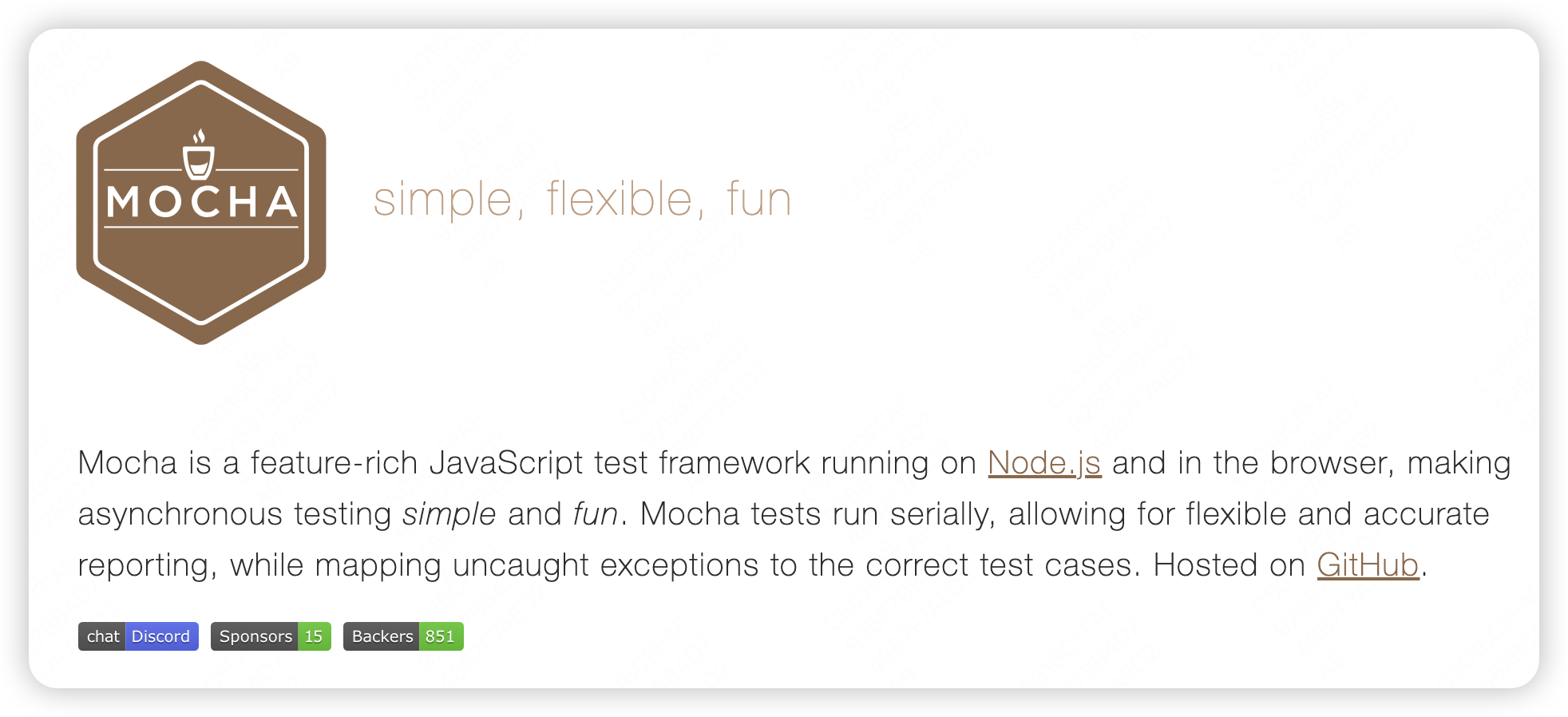This screenshot has height=717, width=1568.
Task: Click the blue Discord label on the badge
Action: point(161,636)
